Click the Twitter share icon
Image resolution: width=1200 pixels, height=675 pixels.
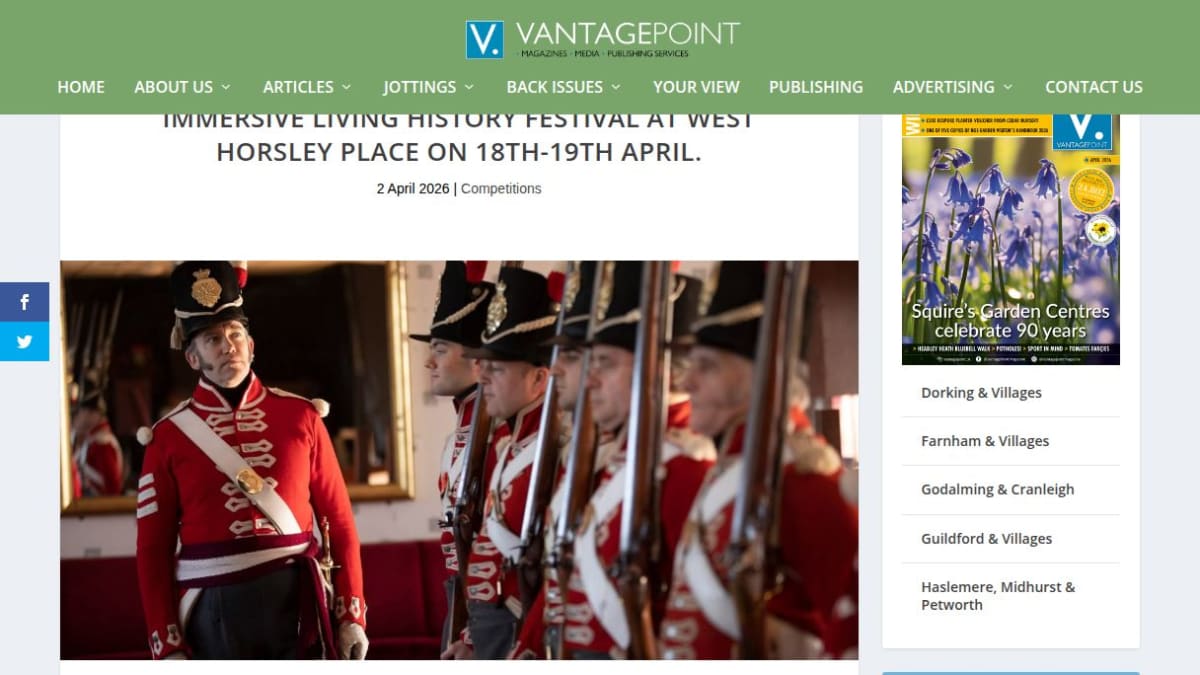click(24, 341)
